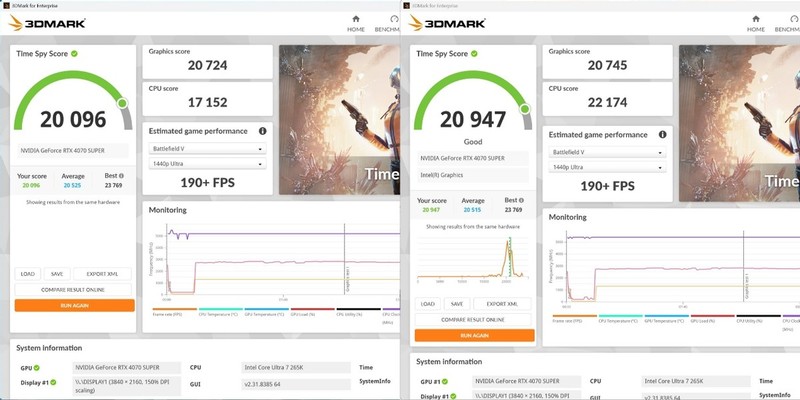The image size is (800, 400).
Task: Toggle GPU Load legend, right window
Action: pos(712,318)
